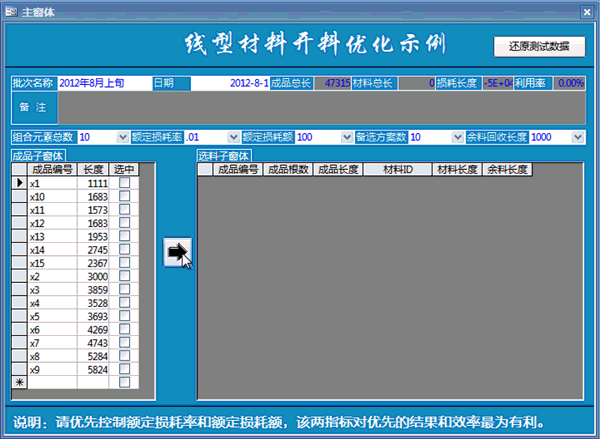600x439 pixels.
Task: Tick the 选中 checkbox for x7
Action: pos(124,343)
